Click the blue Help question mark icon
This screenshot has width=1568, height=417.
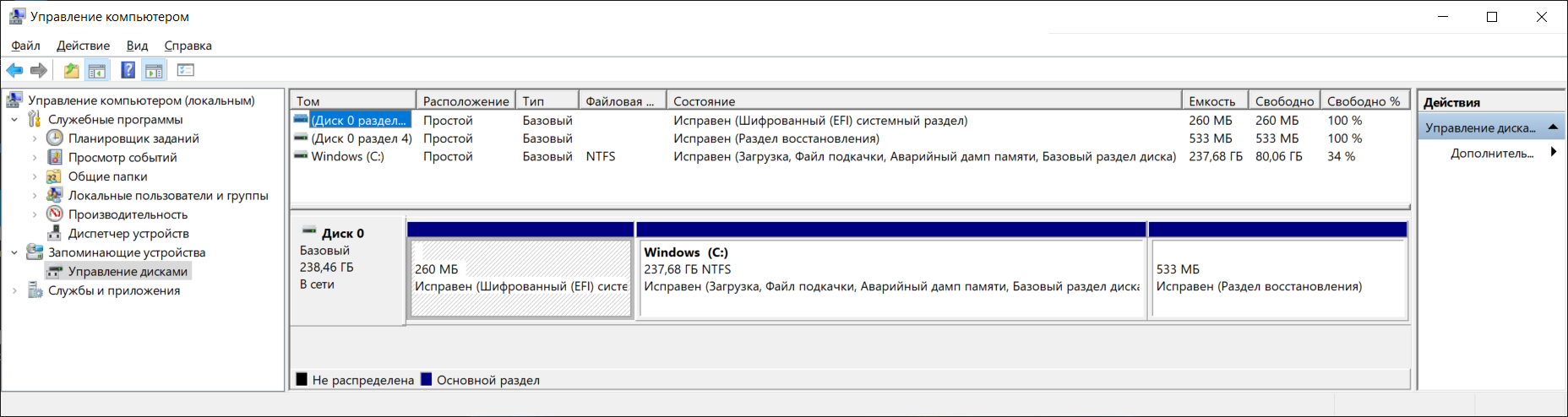click(128, 70)
